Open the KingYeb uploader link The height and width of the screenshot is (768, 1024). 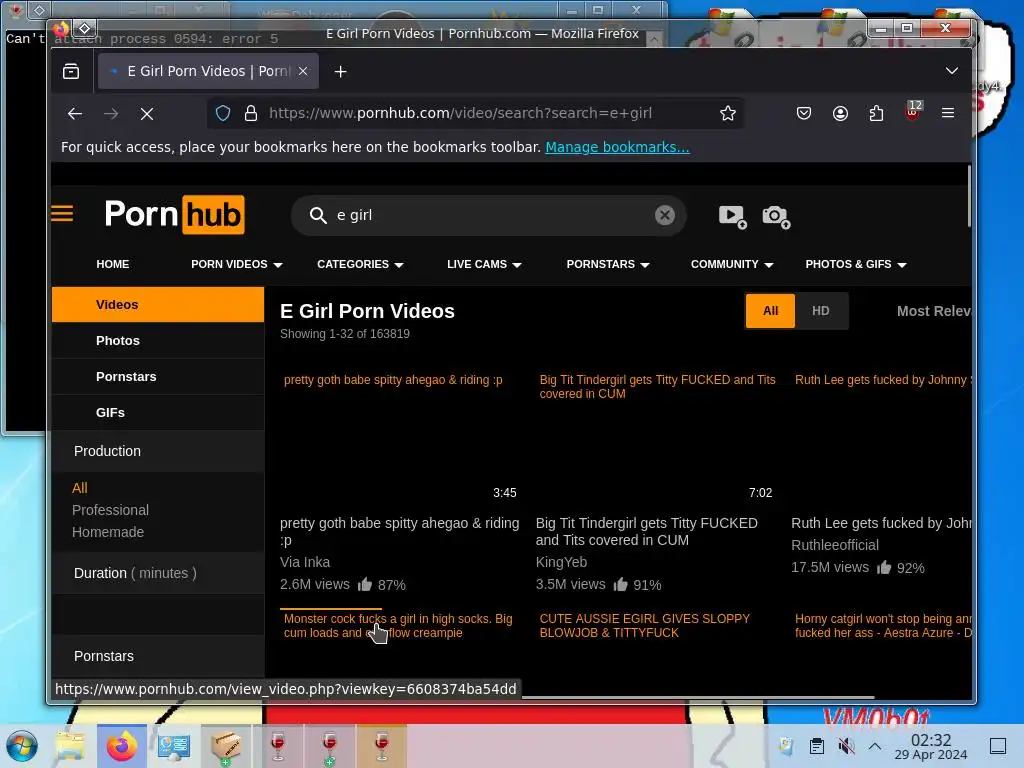point(561,562)
